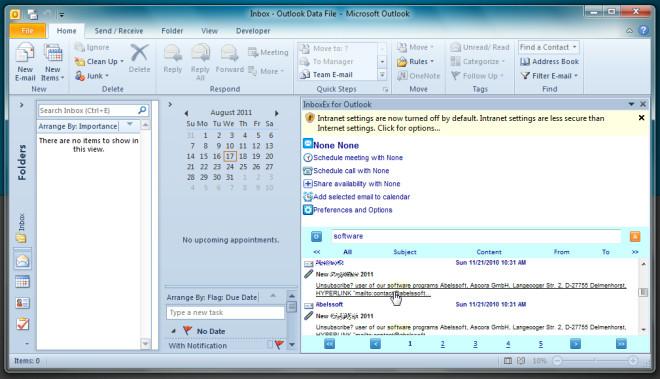Click the Outlook Help question icon
The image size is (660, 379).
[643, 30]
